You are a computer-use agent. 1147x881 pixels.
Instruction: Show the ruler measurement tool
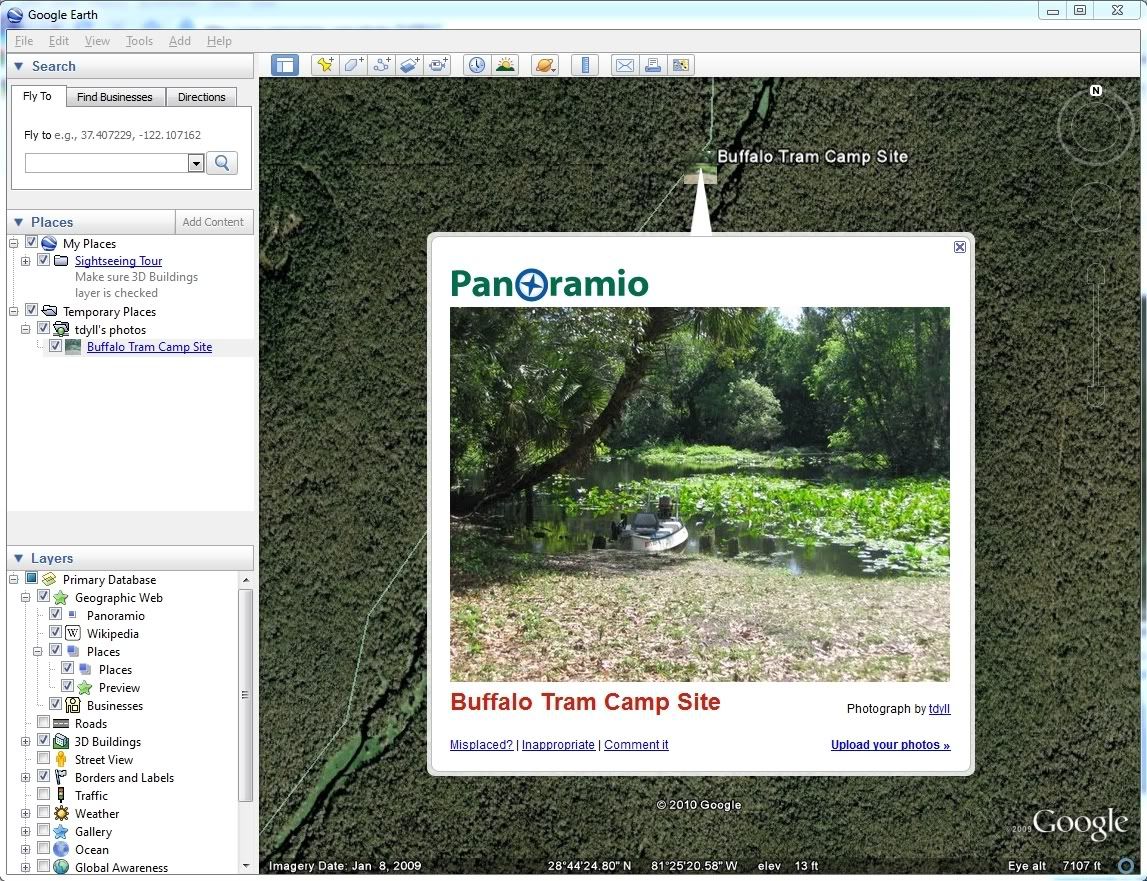tap(584, 65)
